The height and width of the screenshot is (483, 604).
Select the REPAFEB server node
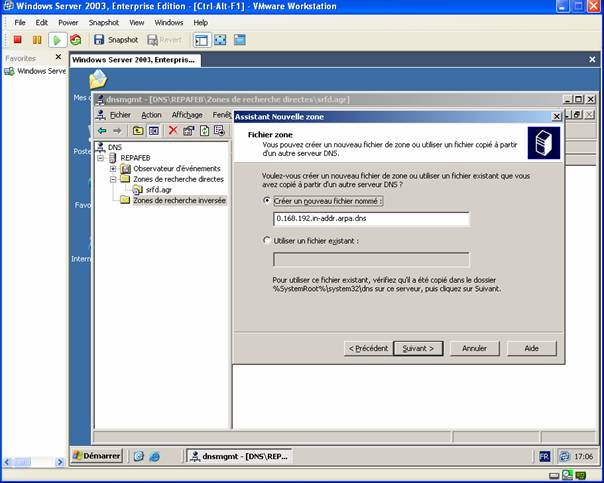click(135, 158)
